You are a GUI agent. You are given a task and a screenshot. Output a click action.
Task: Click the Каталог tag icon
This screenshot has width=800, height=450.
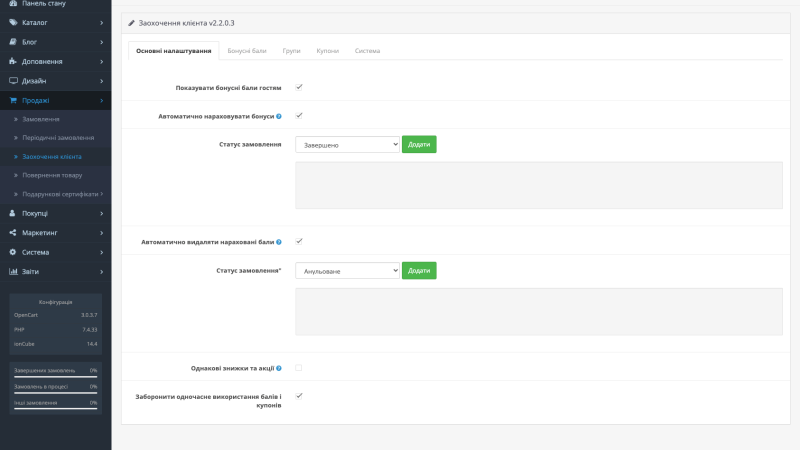pyautogui.click(x=13, y=22)
